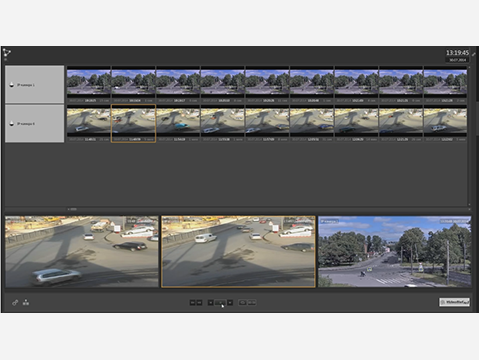Click the first rewind playback button

click(x=192, y=303)
